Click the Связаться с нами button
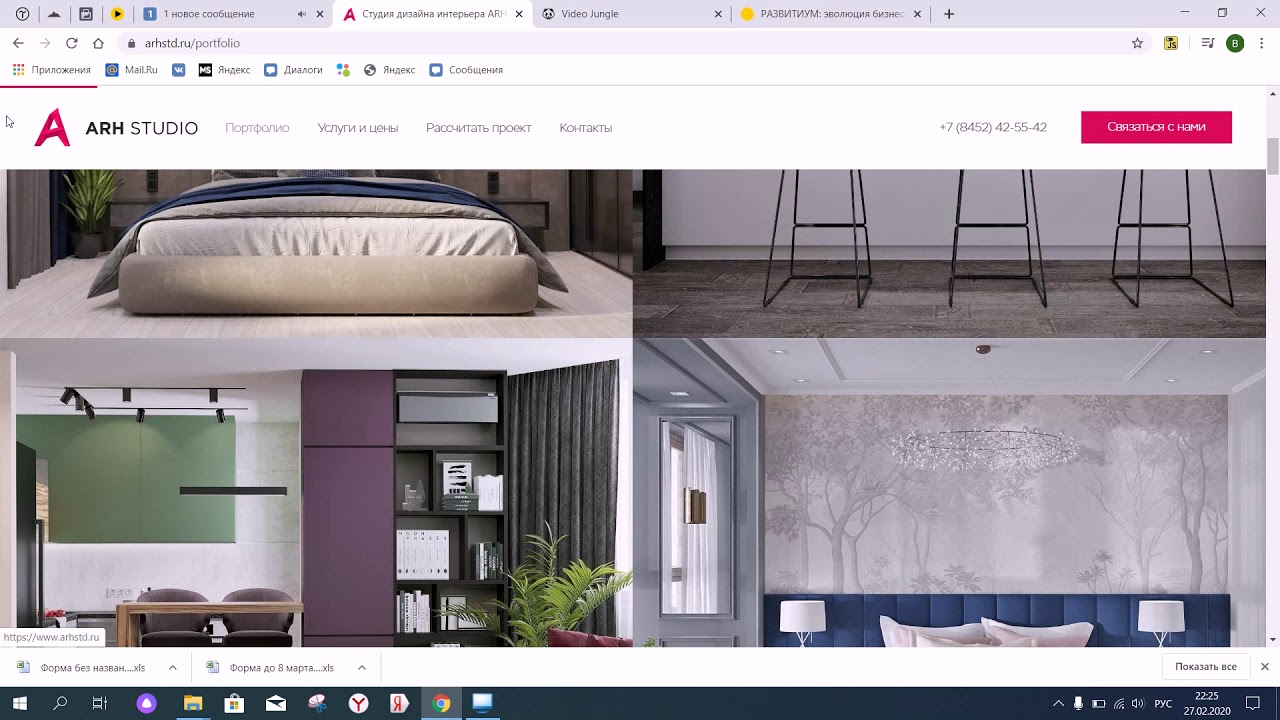 pos(1156,127)
